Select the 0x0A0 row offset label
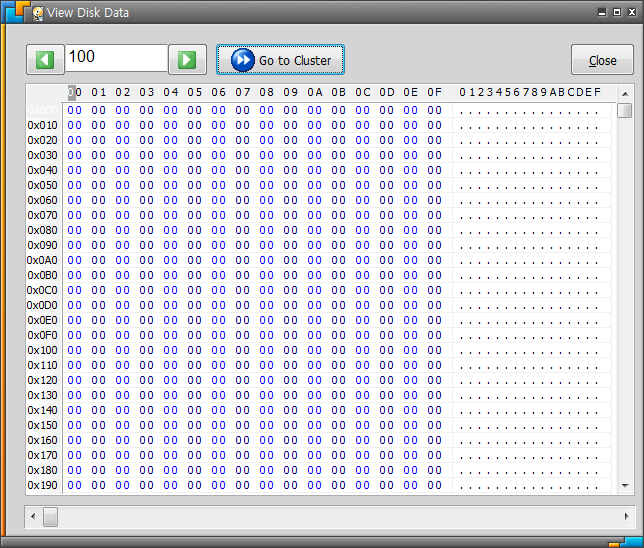This screenshot has height=548, width=644. (43, 260)
